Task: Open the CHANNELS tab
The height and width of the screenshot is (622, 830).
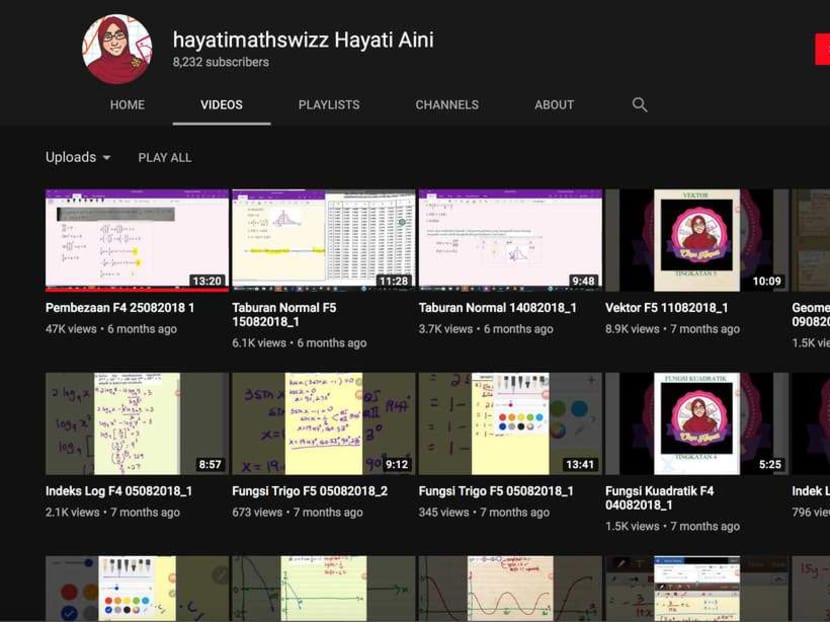Action: pos(447,104)
